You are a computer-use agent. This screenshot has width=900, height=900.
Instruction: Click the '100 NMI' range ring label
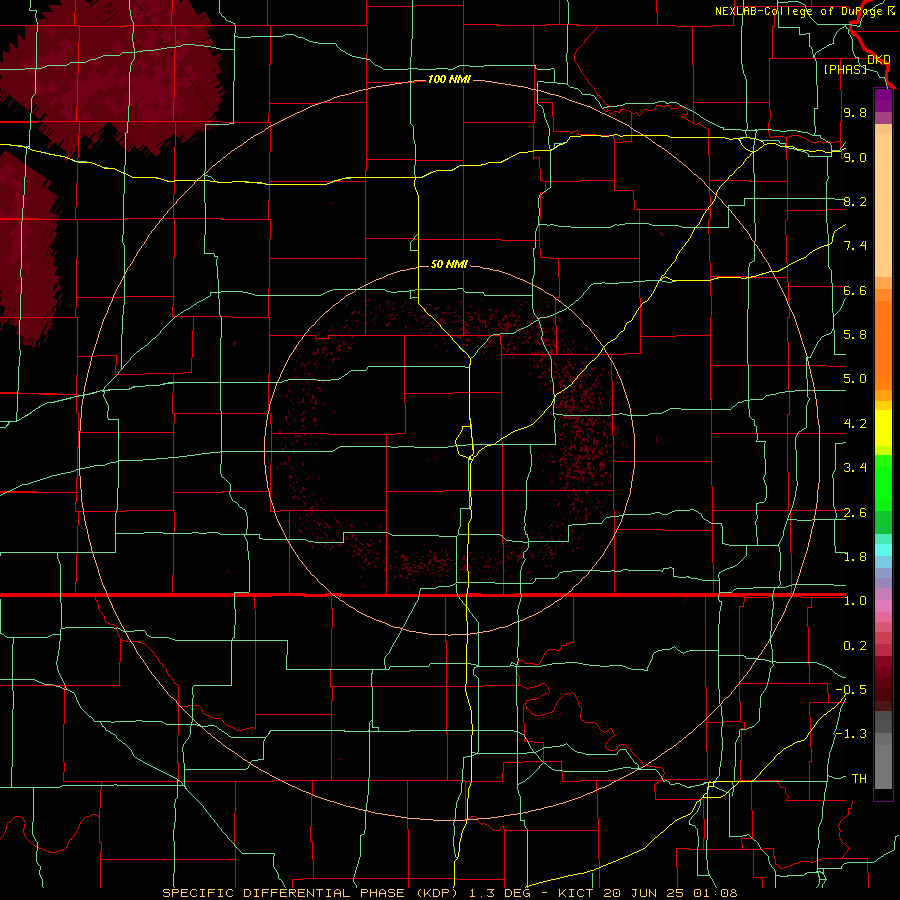click(x=449, y=79)
